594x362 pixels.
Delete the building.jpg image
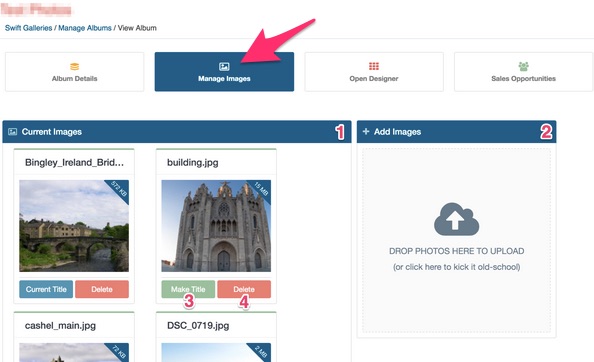[x=244, y=289]
